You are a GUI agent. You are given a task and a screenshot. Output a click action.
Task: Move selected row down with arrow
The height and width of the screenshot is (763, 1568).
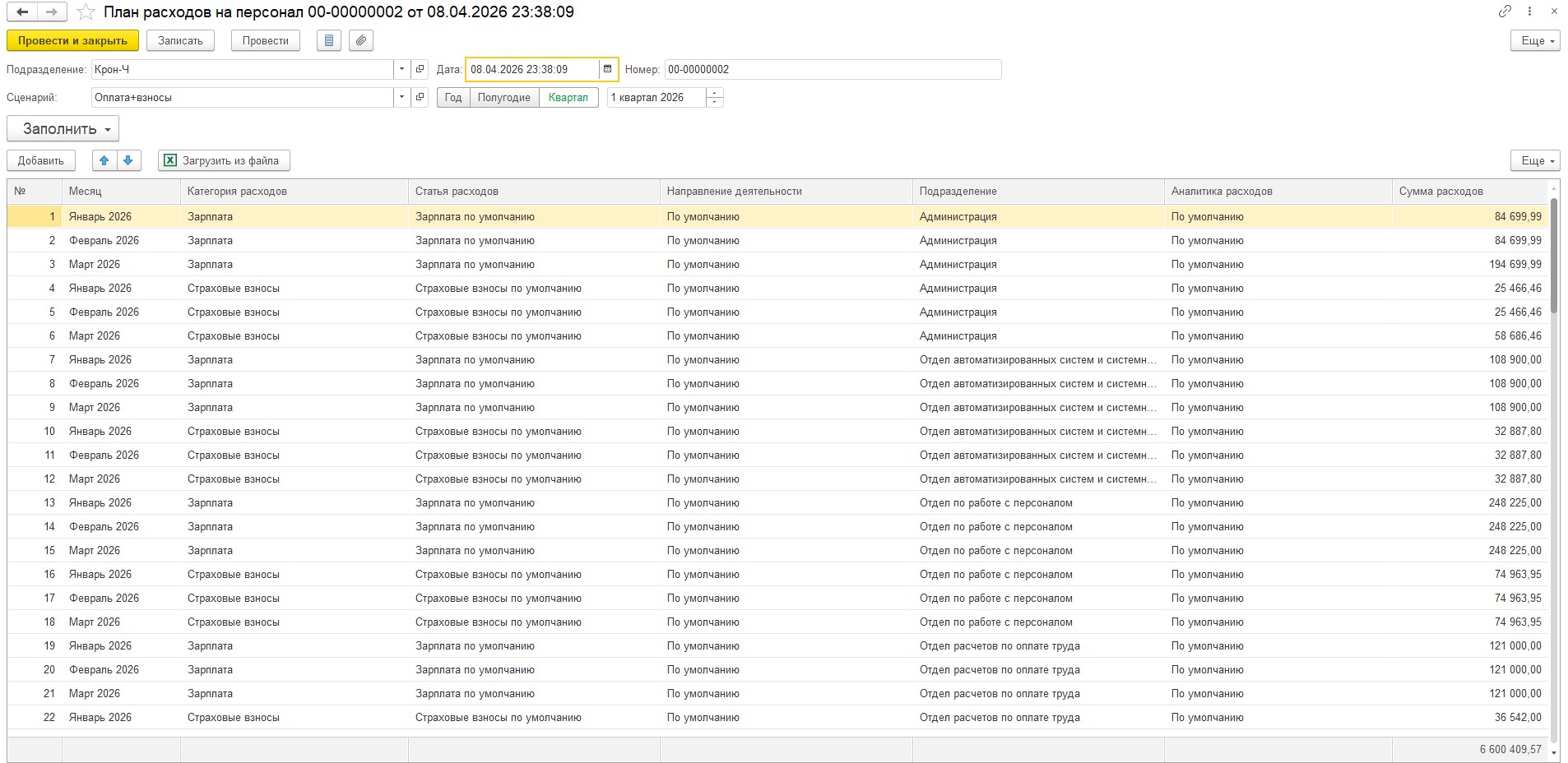(x=128, y=160)
